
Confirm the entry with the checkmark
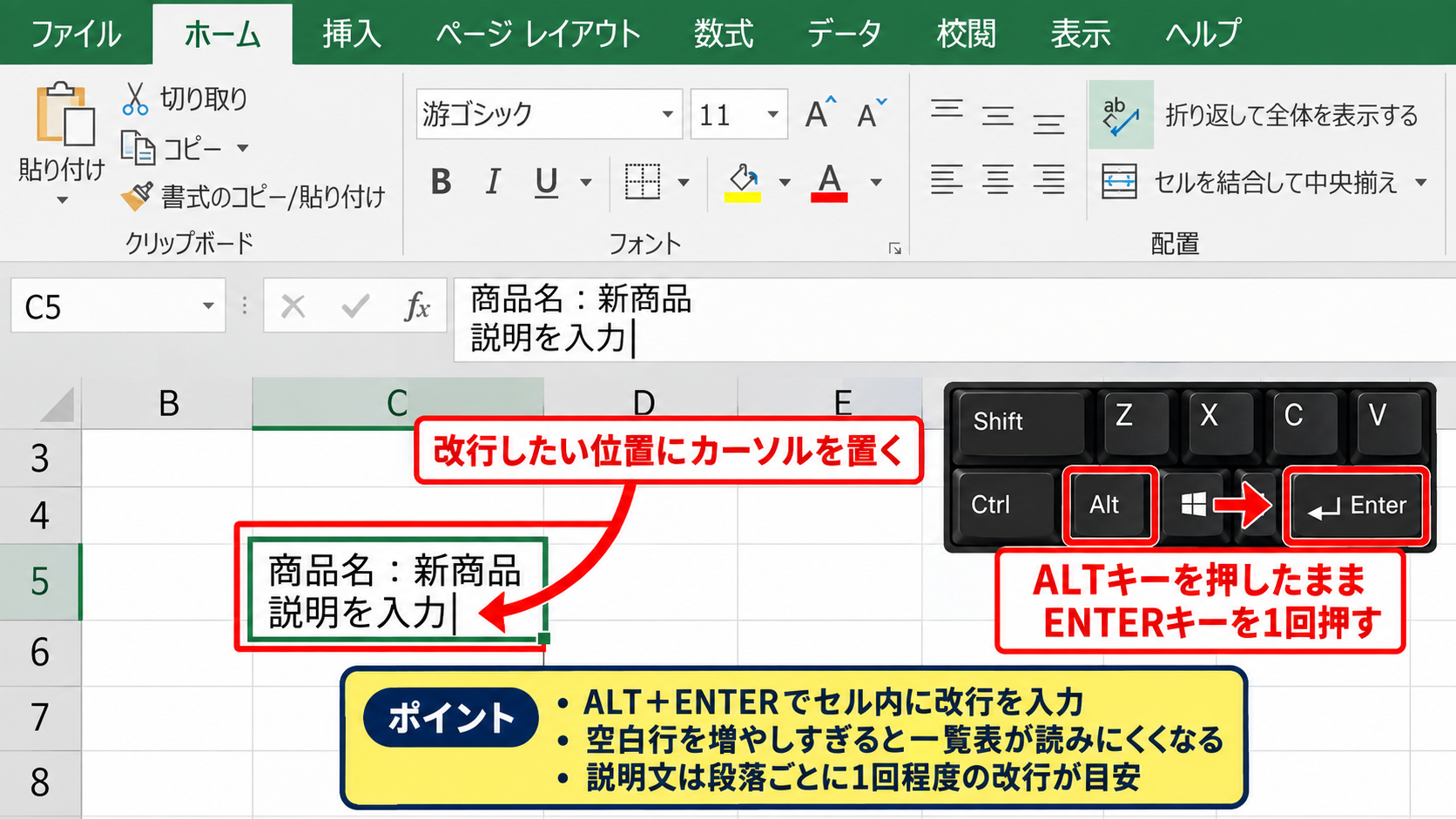click(x=355, y=305)
